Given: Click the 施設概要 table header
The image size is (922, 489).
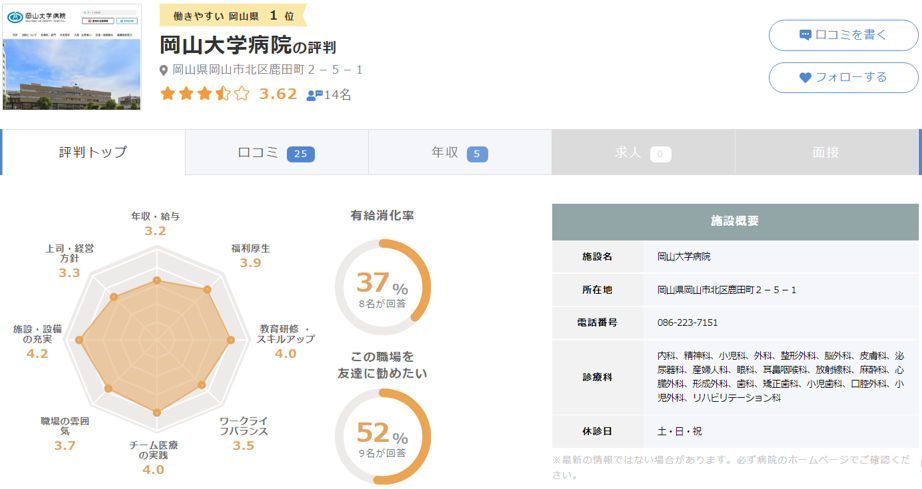Looking at the screenshot, I should (x=735, y=222).
